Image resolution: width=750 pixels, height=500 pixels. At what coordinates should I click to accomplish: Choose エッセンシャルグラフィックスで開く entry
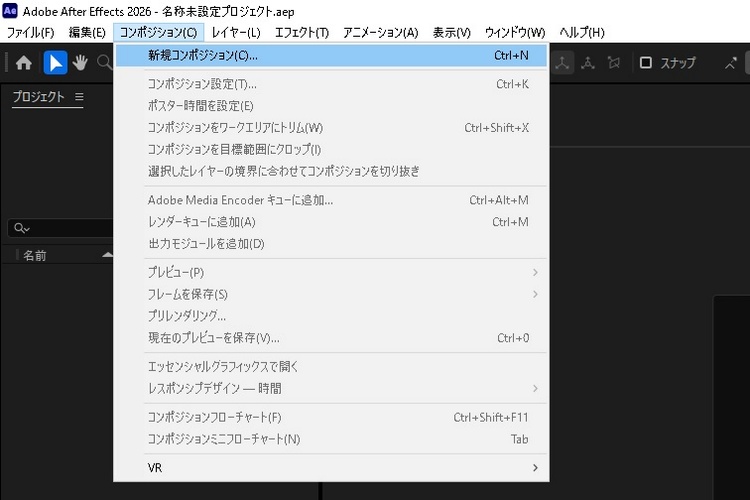click(331, 367)
